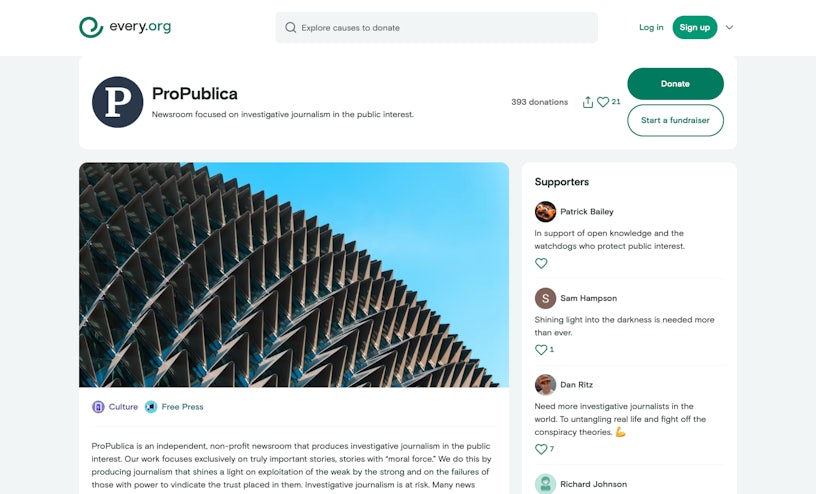The width and height of the screenshot is (816, 494).
Task: Click the Log in link
Action: (x=651, y=28)
